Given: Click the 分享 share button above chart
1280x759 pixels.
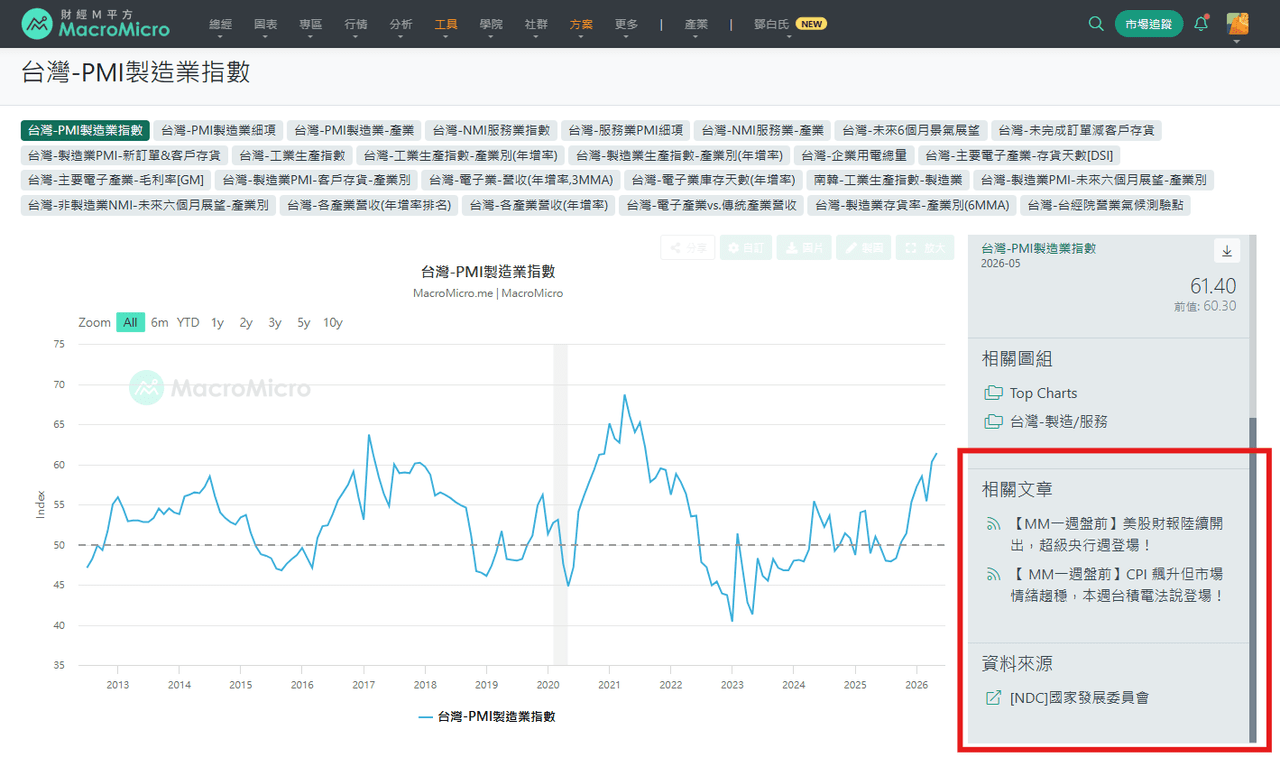Looking at the screenshot, I should 688,248.
